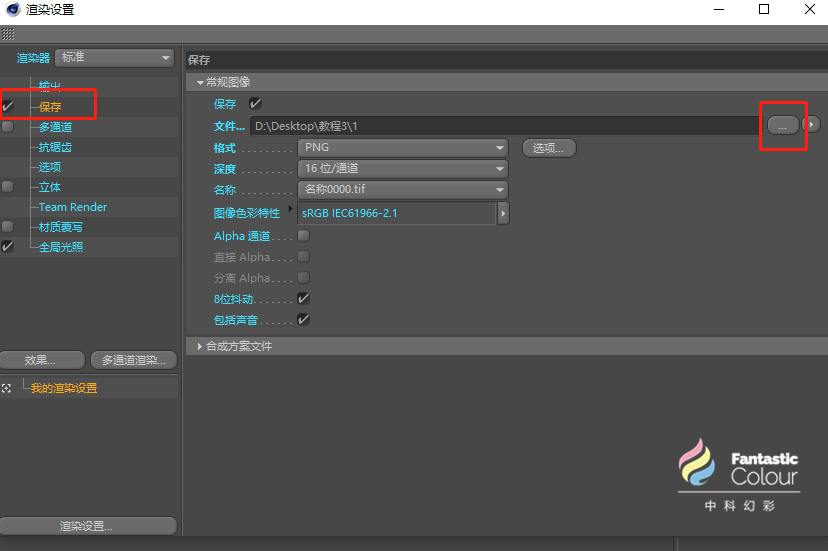Select 保存 in the settings tree
Viewport: 828px width, 551px height.
(50, 107)
